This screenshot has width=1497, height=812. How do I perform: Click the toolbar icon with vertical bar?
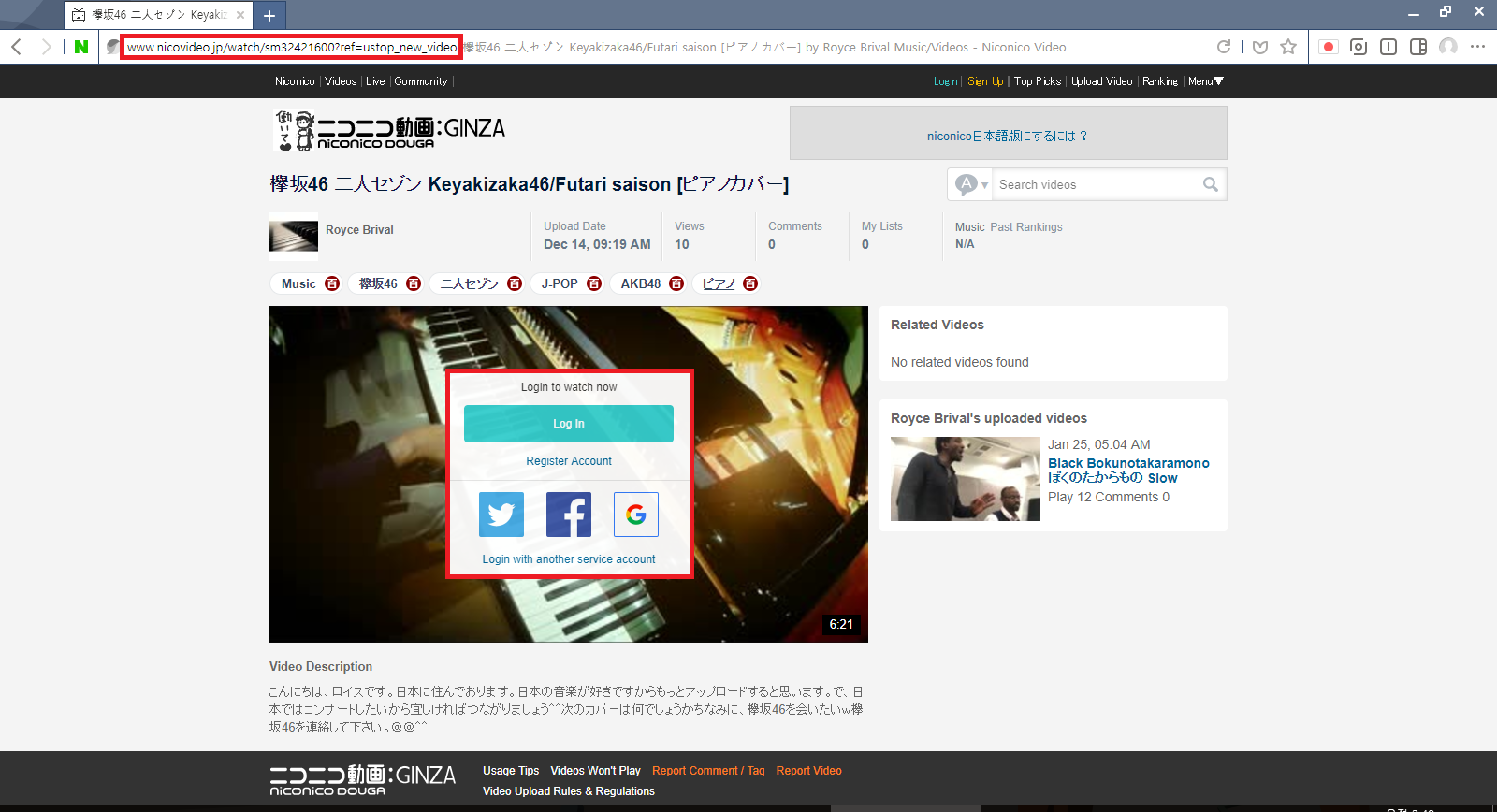tap(1388, 47)
